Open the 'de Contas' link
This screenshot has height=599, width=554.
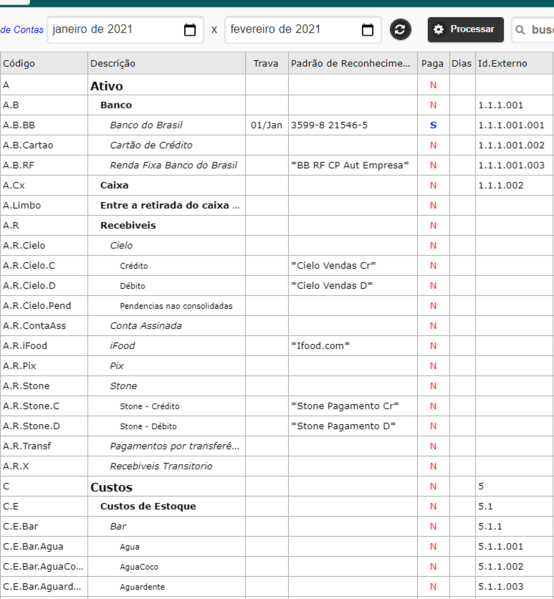pos(22,30)
